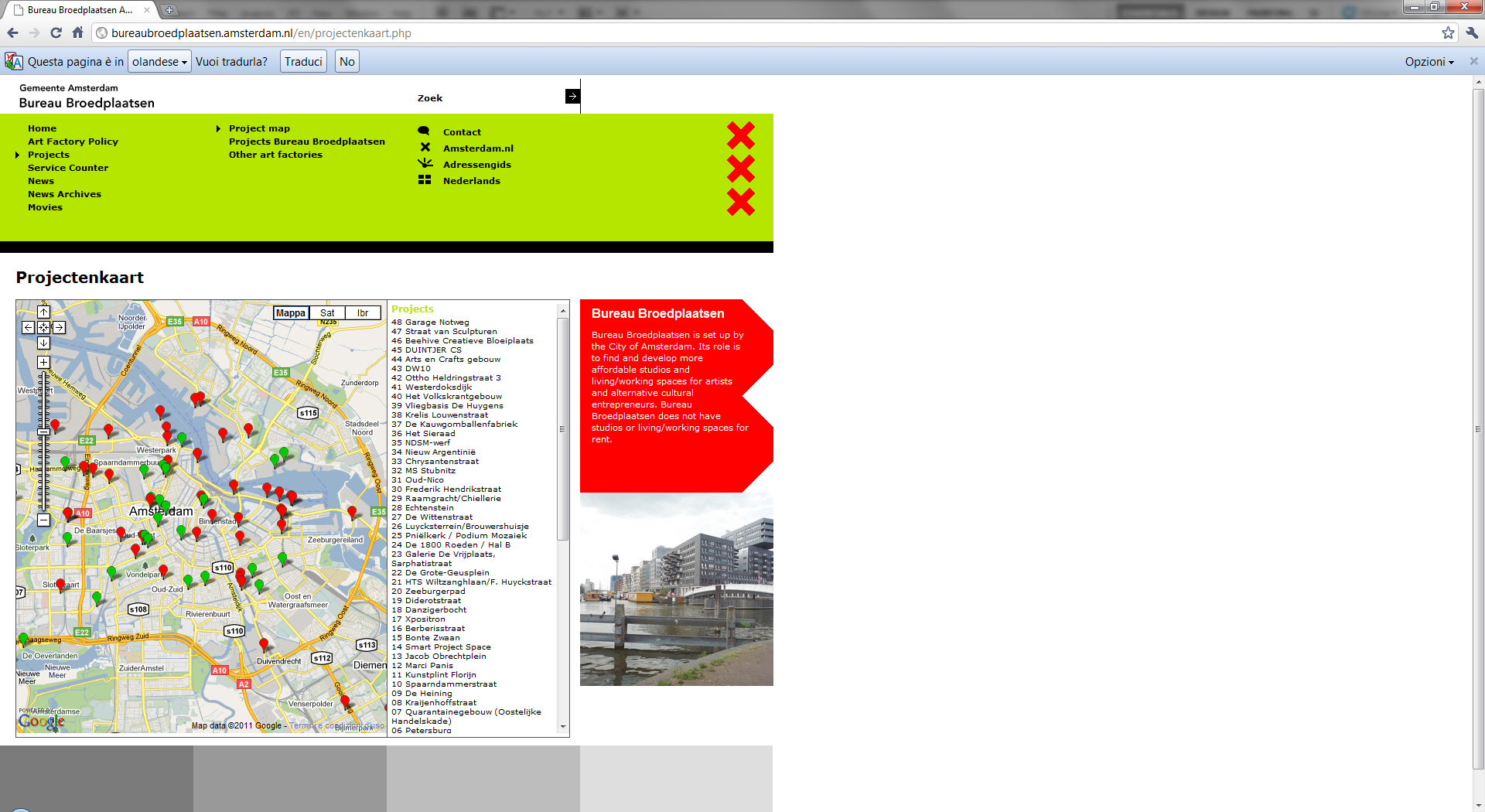Click the Nederlands grid icon
The image size is (1485, 812).
pyautogui.click(x=425, y=179)
